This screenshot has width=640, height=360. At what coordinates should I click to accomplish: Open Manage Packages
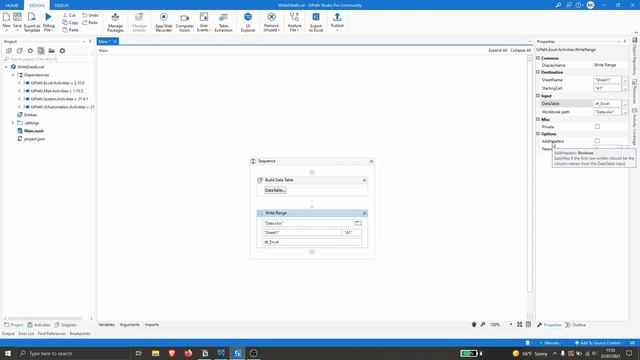pos(115,22)
